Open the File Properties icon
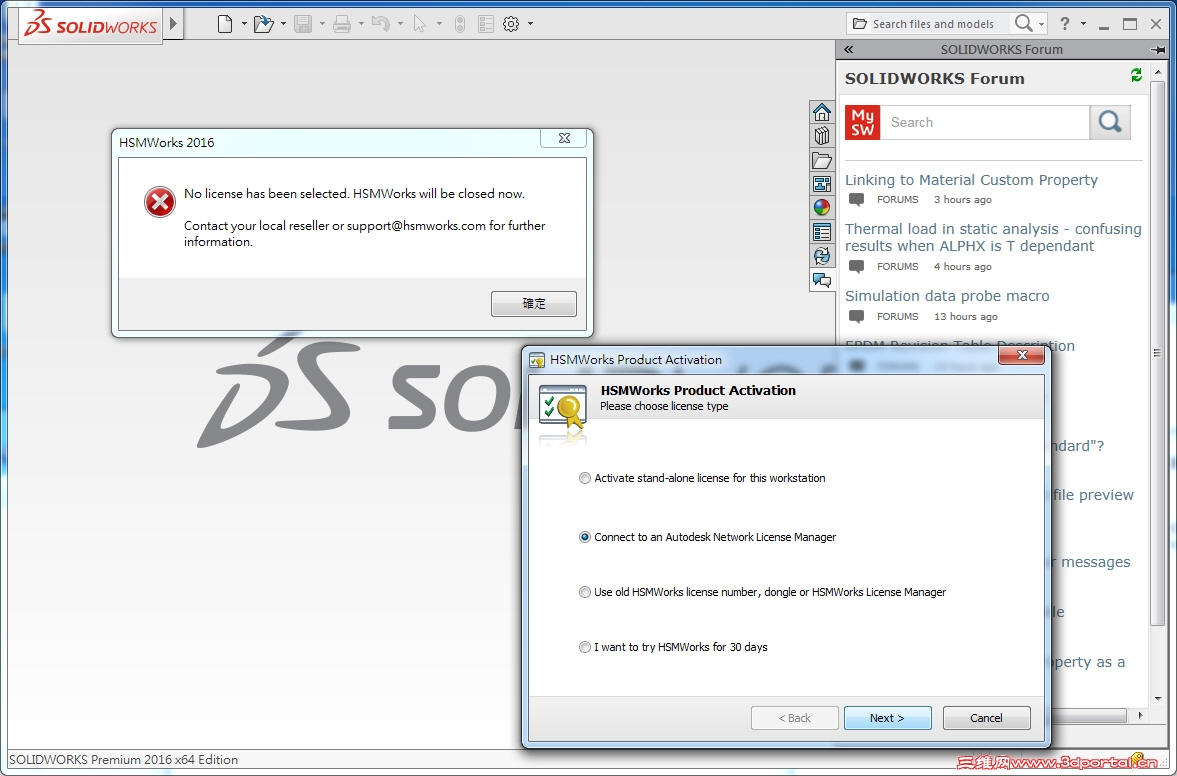Viewport: 1177px width, 776px height. [x=486, y=24]
